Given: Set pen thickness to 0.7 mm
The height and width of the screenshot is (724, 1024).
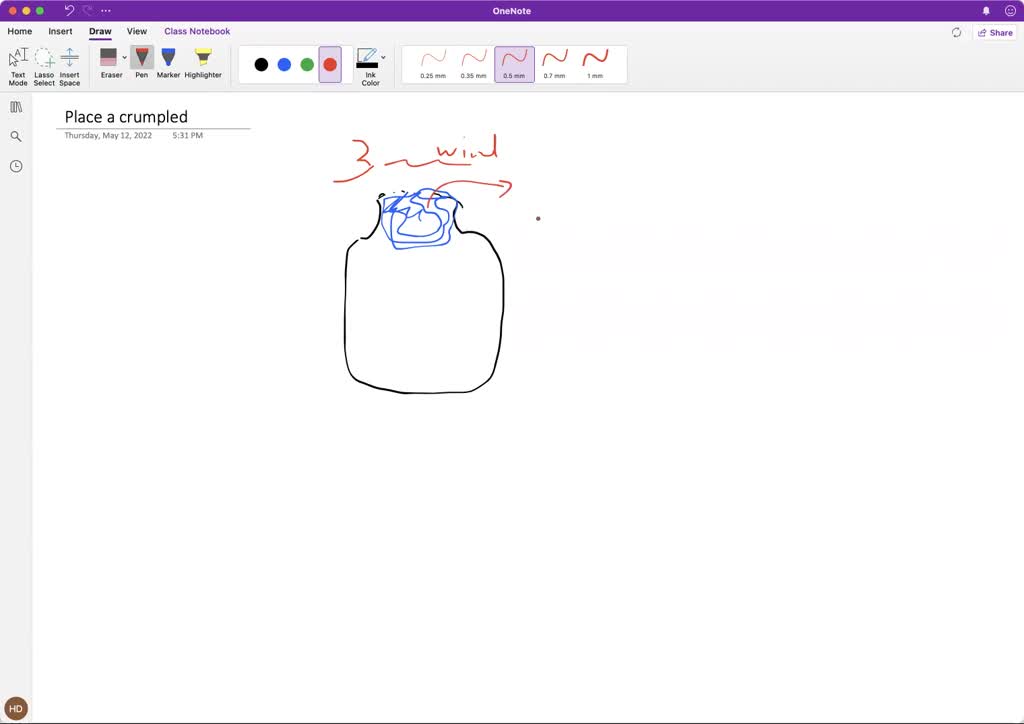Looking at the screenshot, I should coord(554,63).
